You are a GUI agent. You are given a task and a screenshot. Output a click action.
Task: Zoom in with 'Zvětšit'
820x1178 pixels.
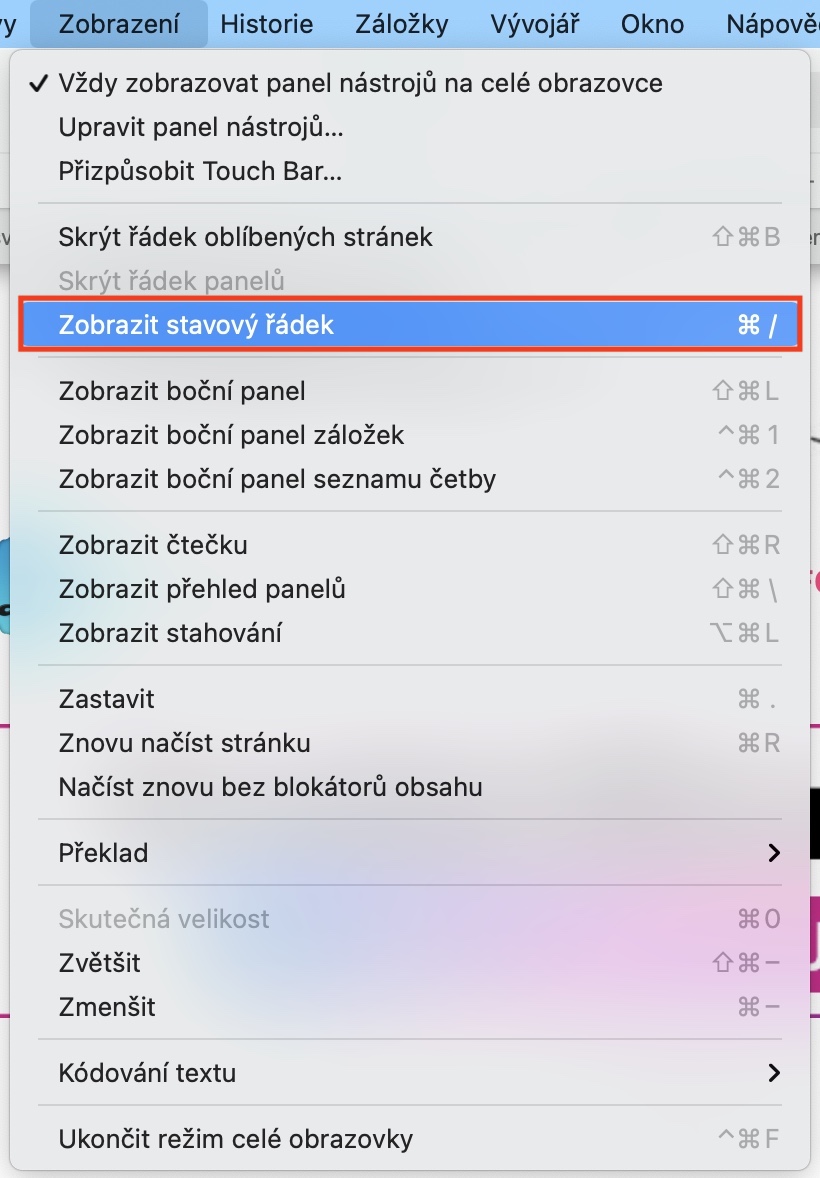tap(100, 963)
